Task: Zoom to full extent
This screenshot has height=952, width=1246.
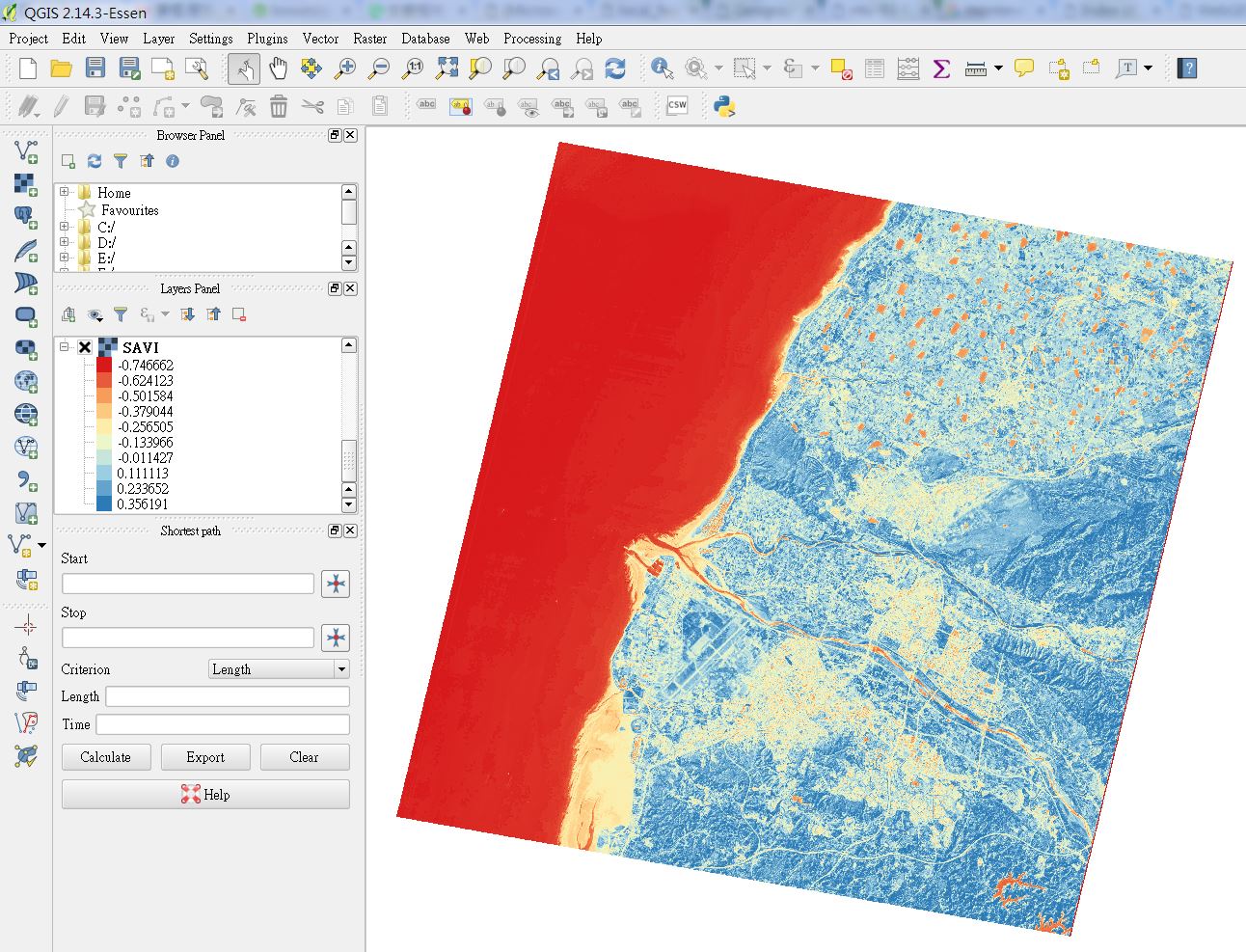Action: [x=447, y=68]
